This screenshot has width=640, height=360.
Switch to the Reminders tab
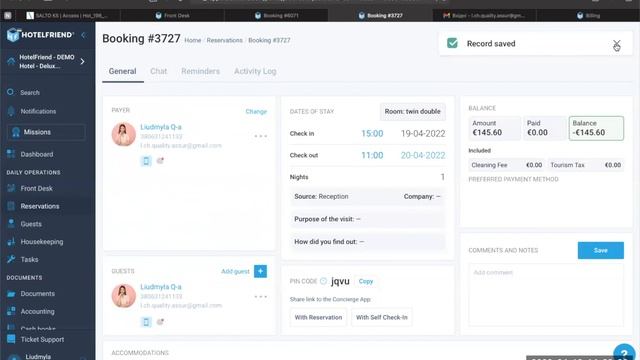pyautogui.click(x=200, y=71)
